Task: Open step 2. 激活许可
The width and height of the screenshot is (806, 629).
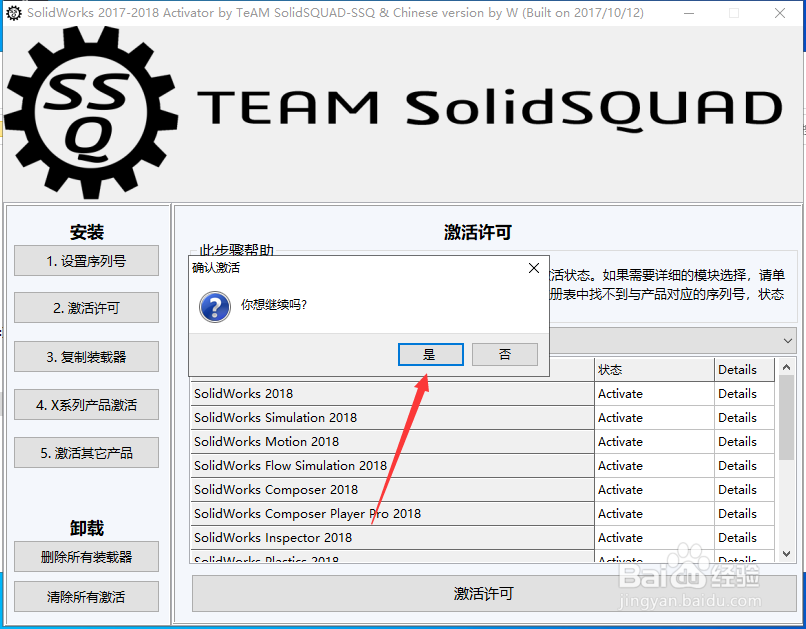Action: click(x=86, y=308)
